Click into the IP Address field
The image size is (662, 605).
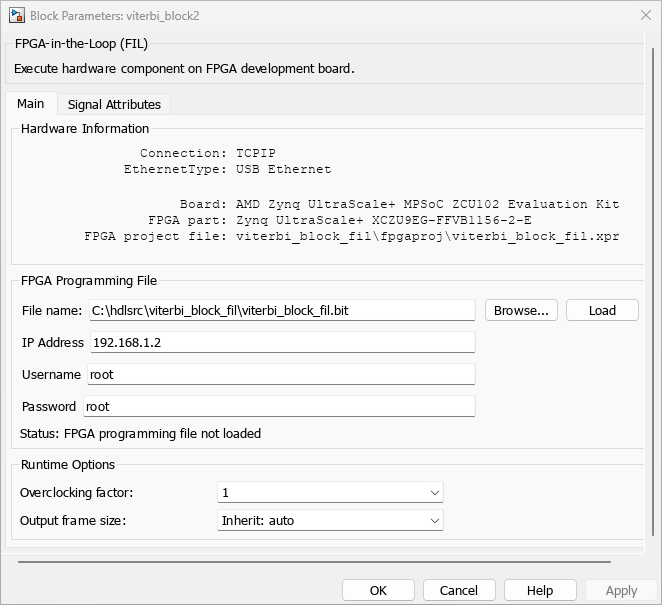[283, 342]
